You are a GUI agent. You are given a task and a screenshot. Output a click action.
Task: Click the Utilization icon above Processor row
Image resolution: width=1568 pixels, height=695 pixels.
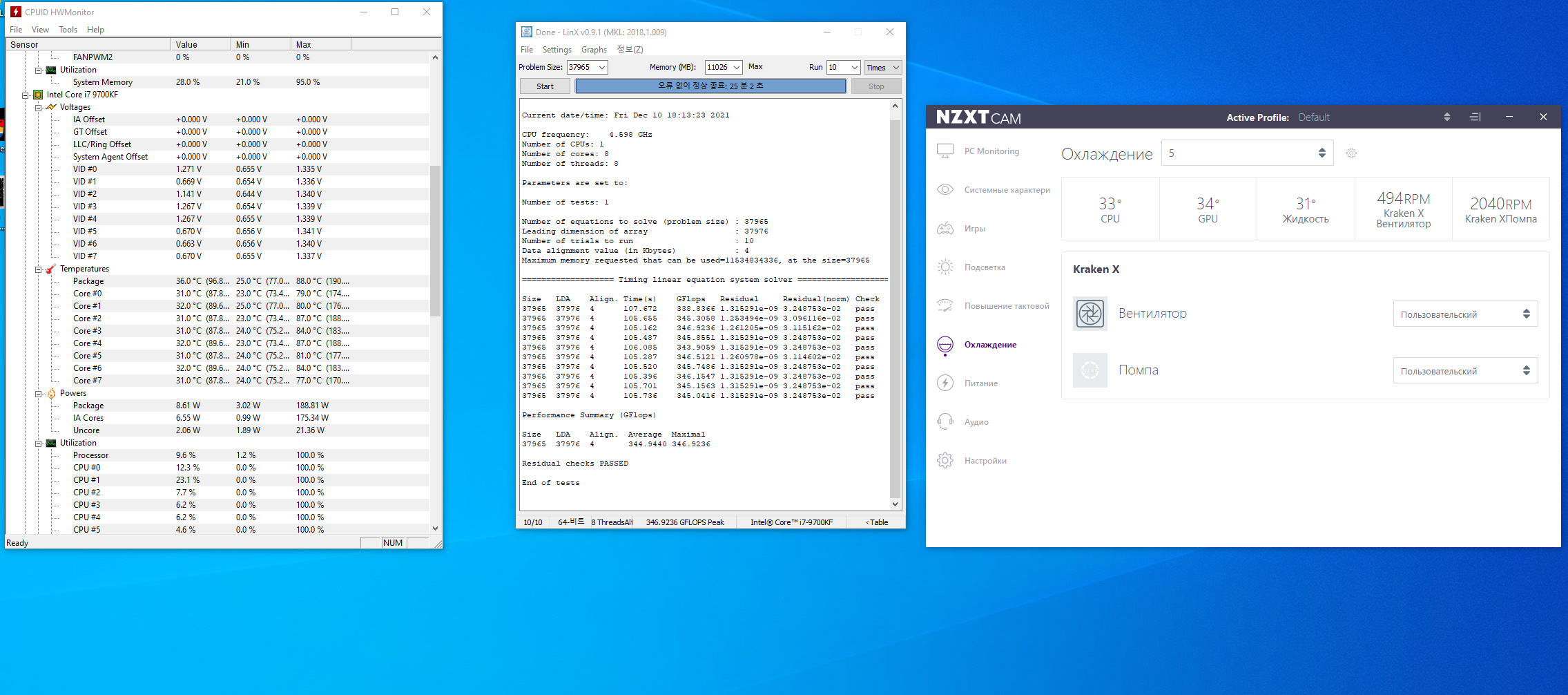[x=51, y=443]
